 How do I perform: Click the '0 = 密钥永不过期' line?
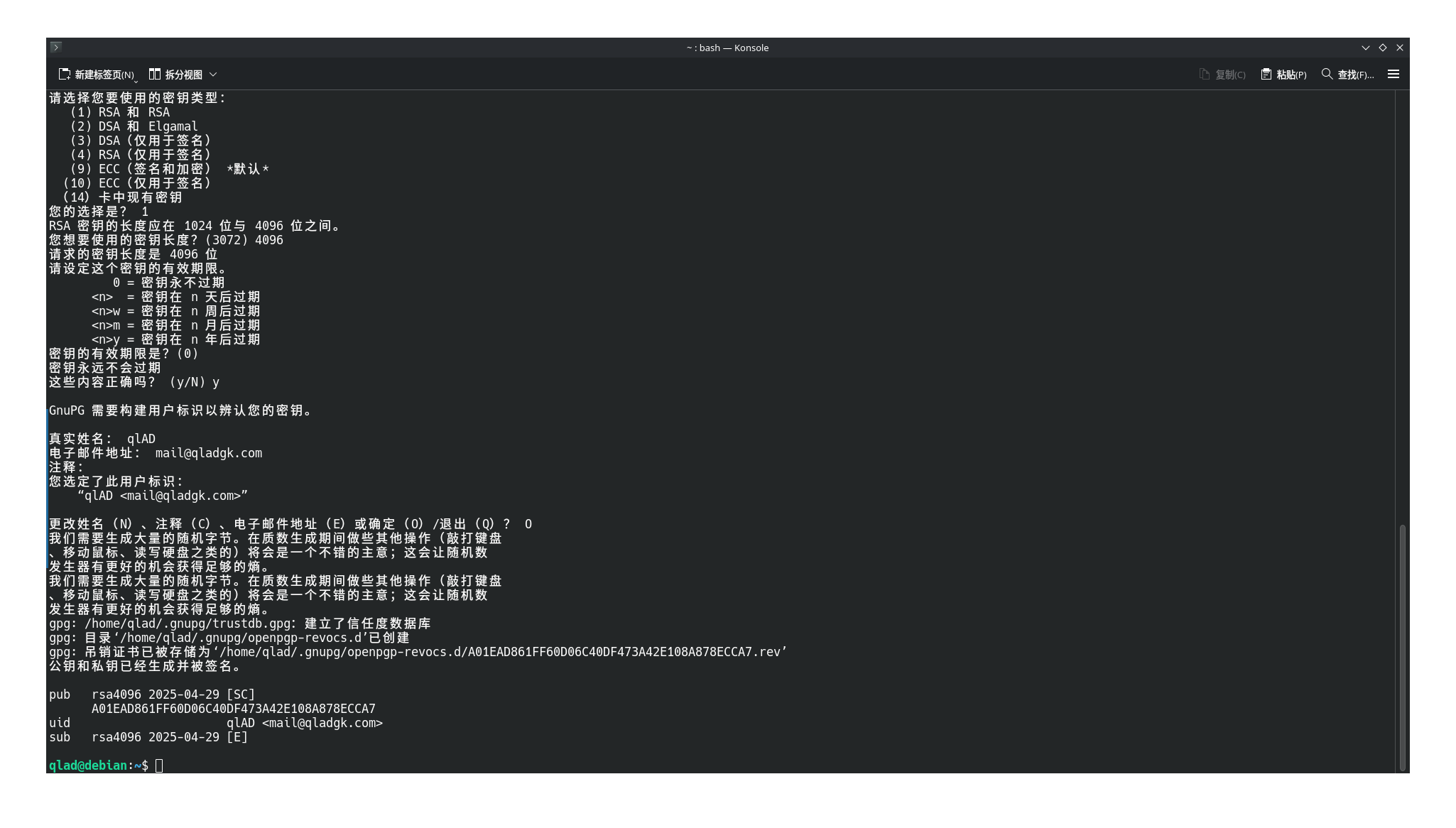168,283
